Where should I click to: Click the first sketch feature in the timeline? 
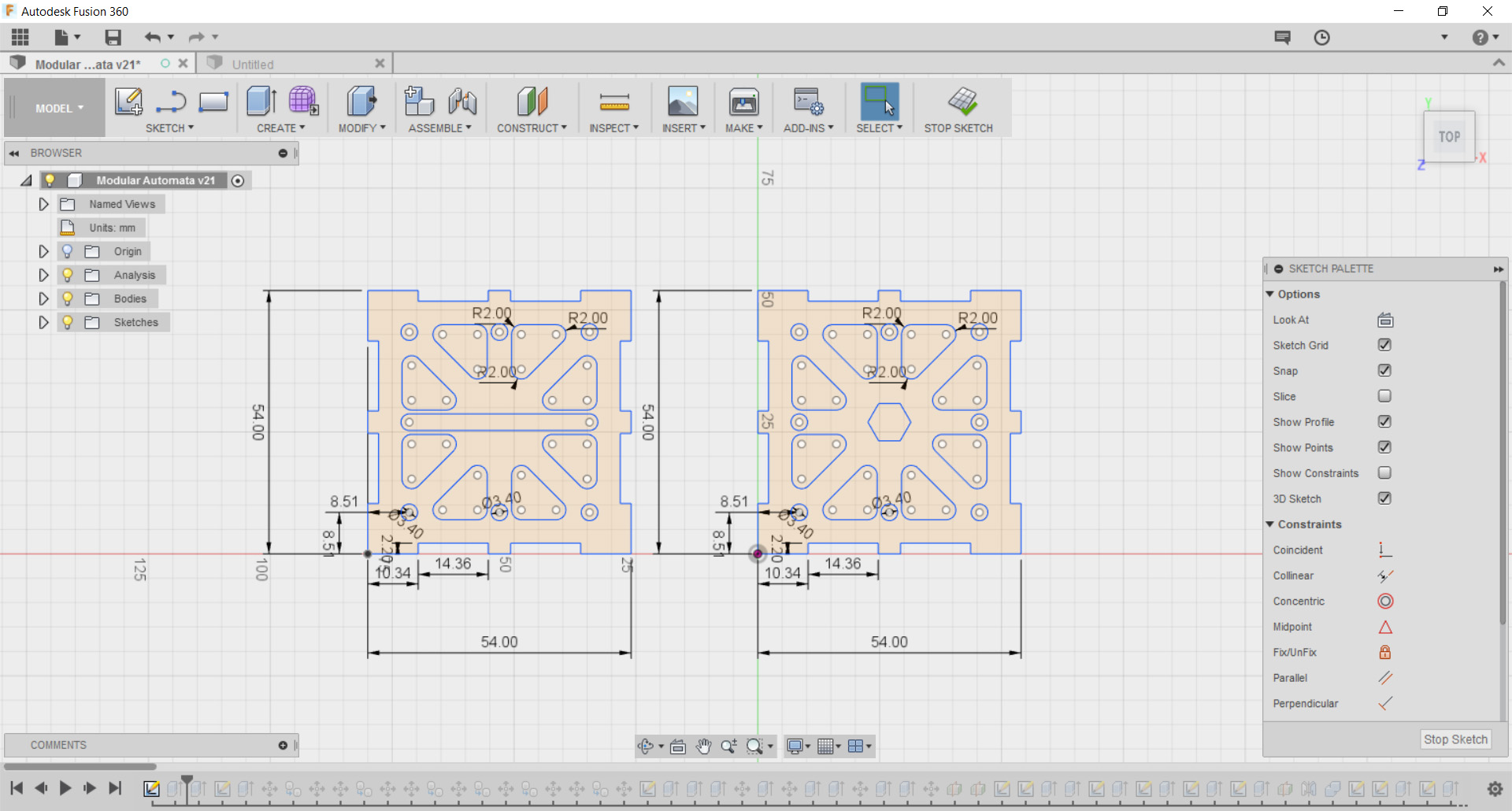tap(152, 788)
